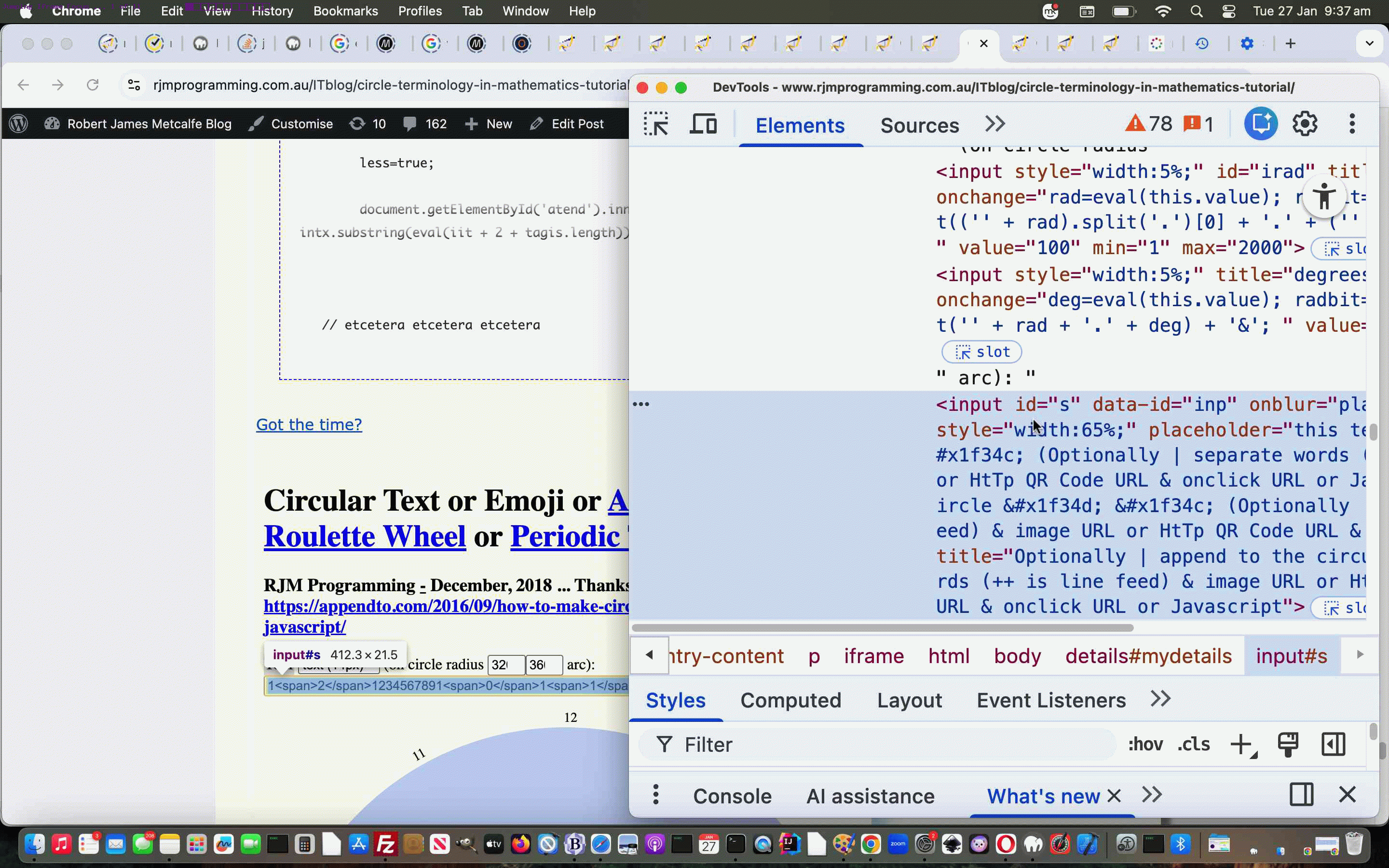Switch to the Sources panel tab
Viewport: 1389px width, 868px height.
click(x=919, y=125)
